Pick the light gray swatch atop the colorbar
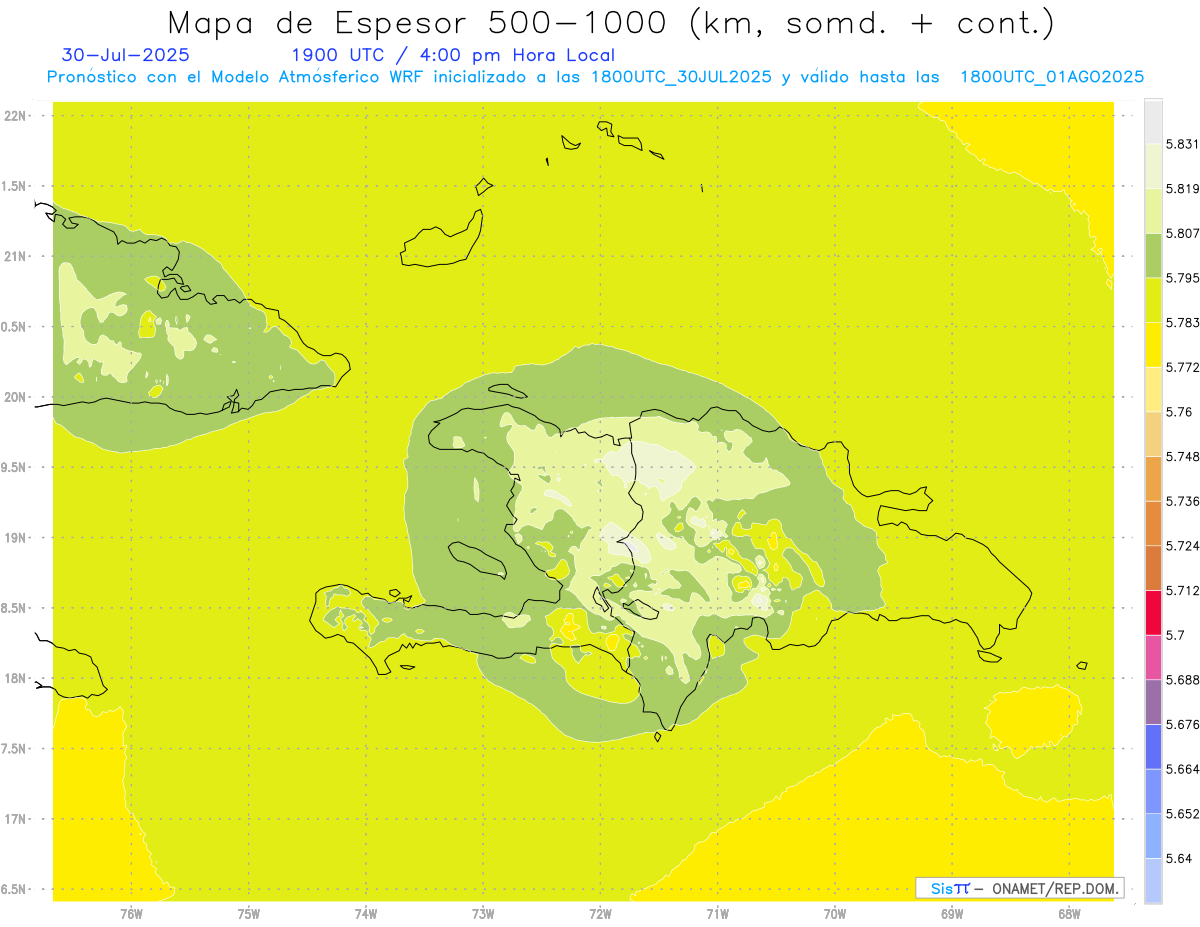The height and width of the screenshot is (927, 1200). [x=1153, y=121]
